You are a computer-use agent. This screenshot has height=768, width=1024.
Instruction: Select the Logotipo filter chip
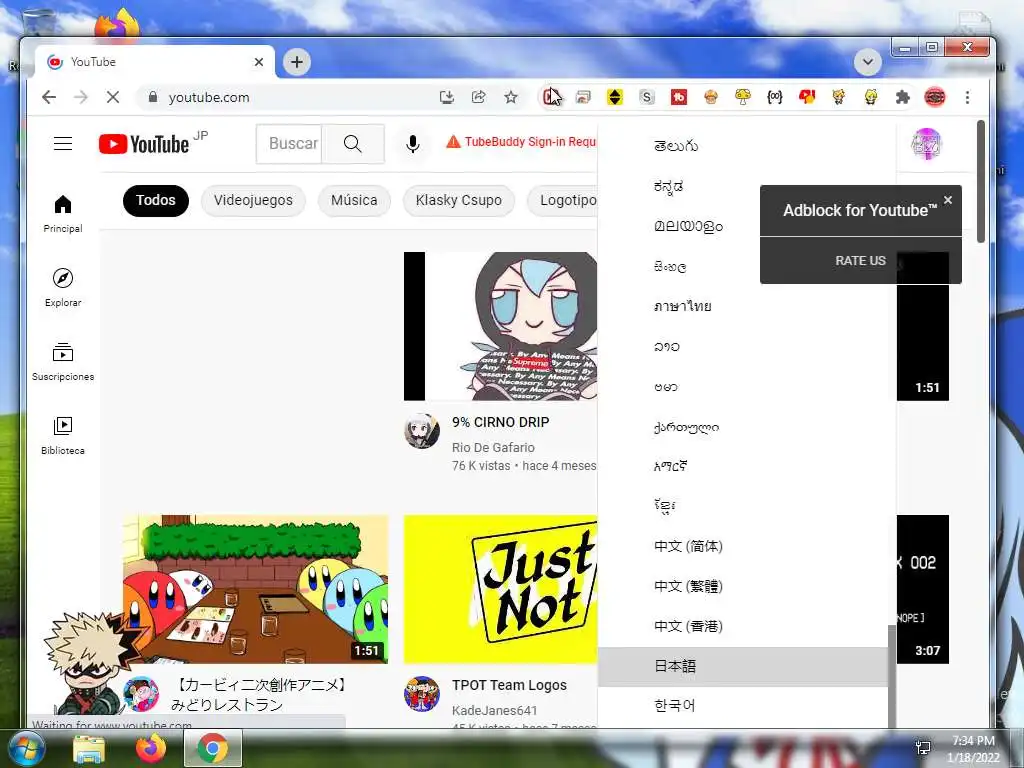[x=562, y=200]
